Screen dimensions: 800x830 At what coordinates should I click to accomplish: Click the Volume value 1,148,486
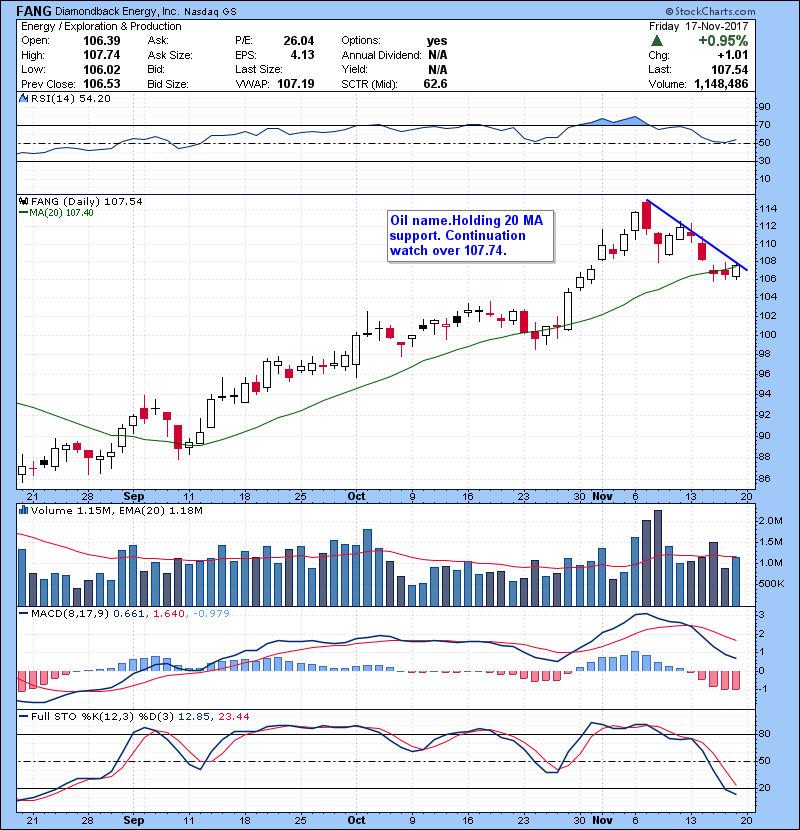click(x=721, y=84)
